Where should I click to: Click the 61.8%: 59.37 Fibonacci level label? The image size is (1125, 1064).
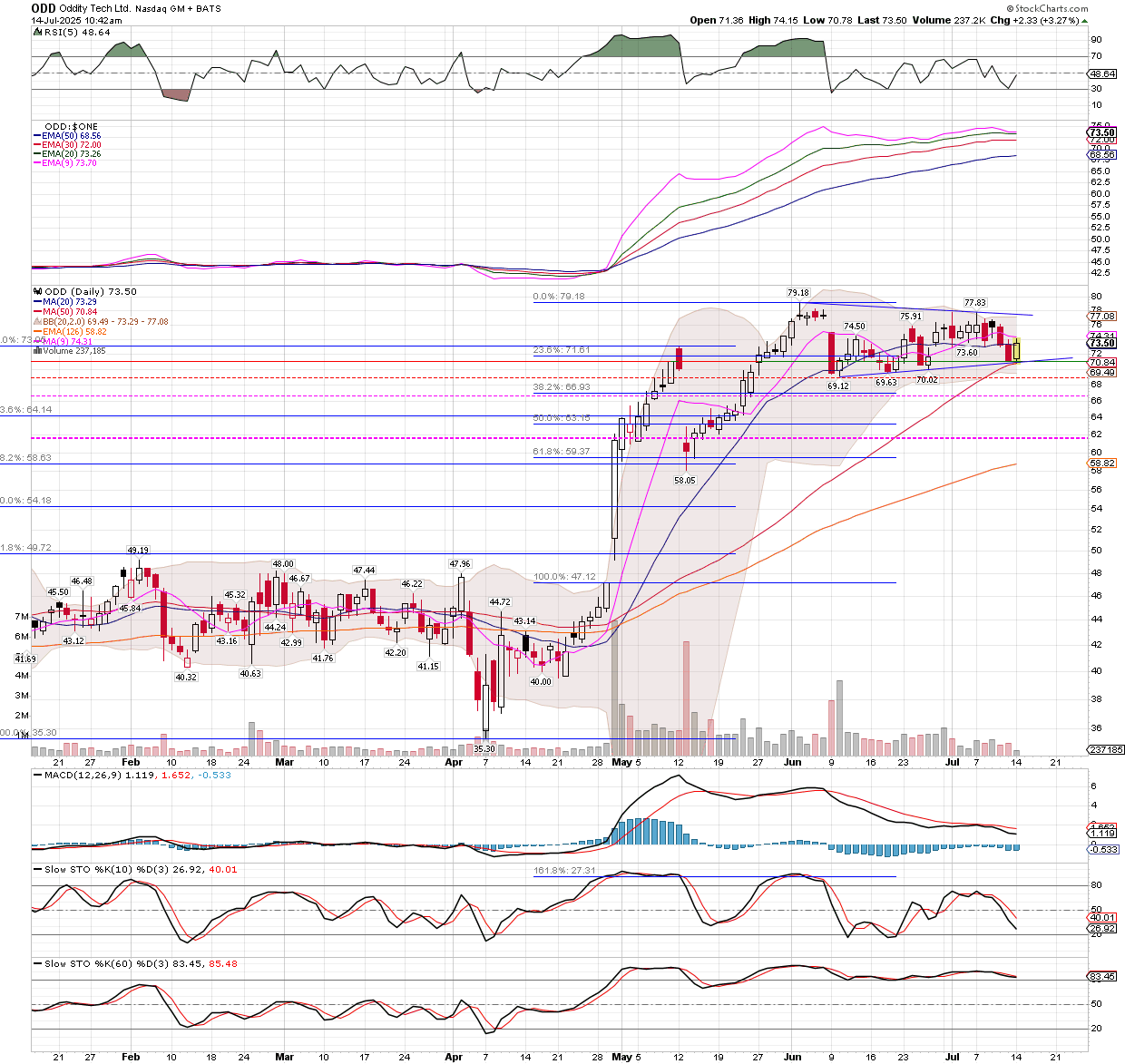[x=562, y=451]
